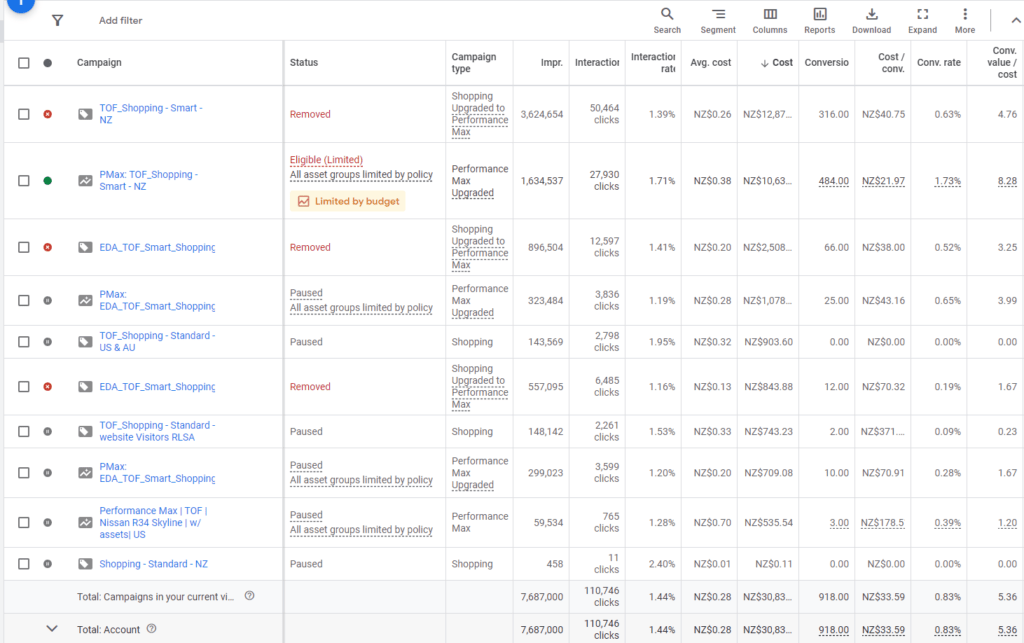Check the Shopping - Standard - NZ row
The height and width of the screenshot is (643, 1024).
click(24, 564)
